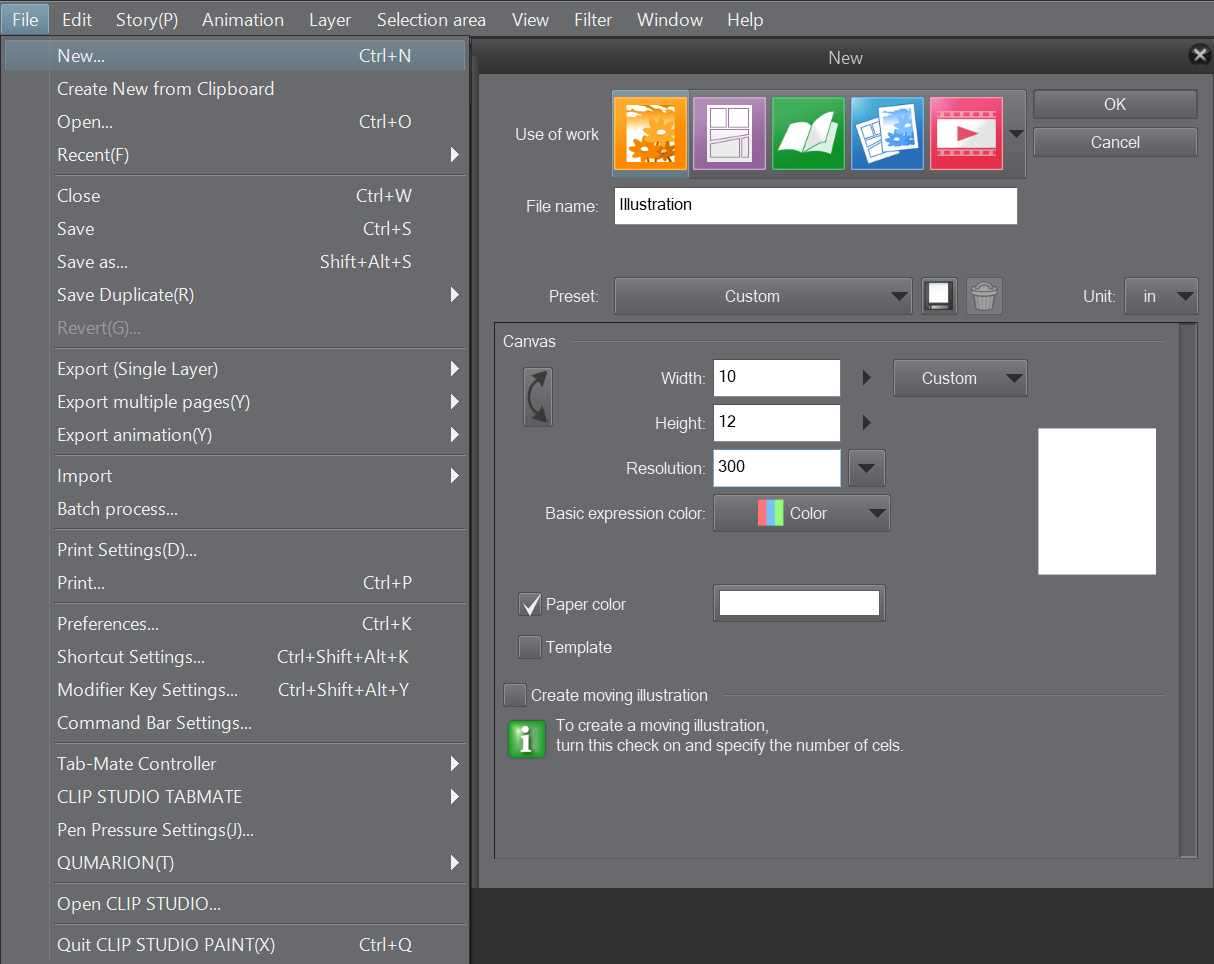Click the paper color white swatch
Image resolution: width=1214 pixels, height=964 pixels.
(x=799, y=603)
